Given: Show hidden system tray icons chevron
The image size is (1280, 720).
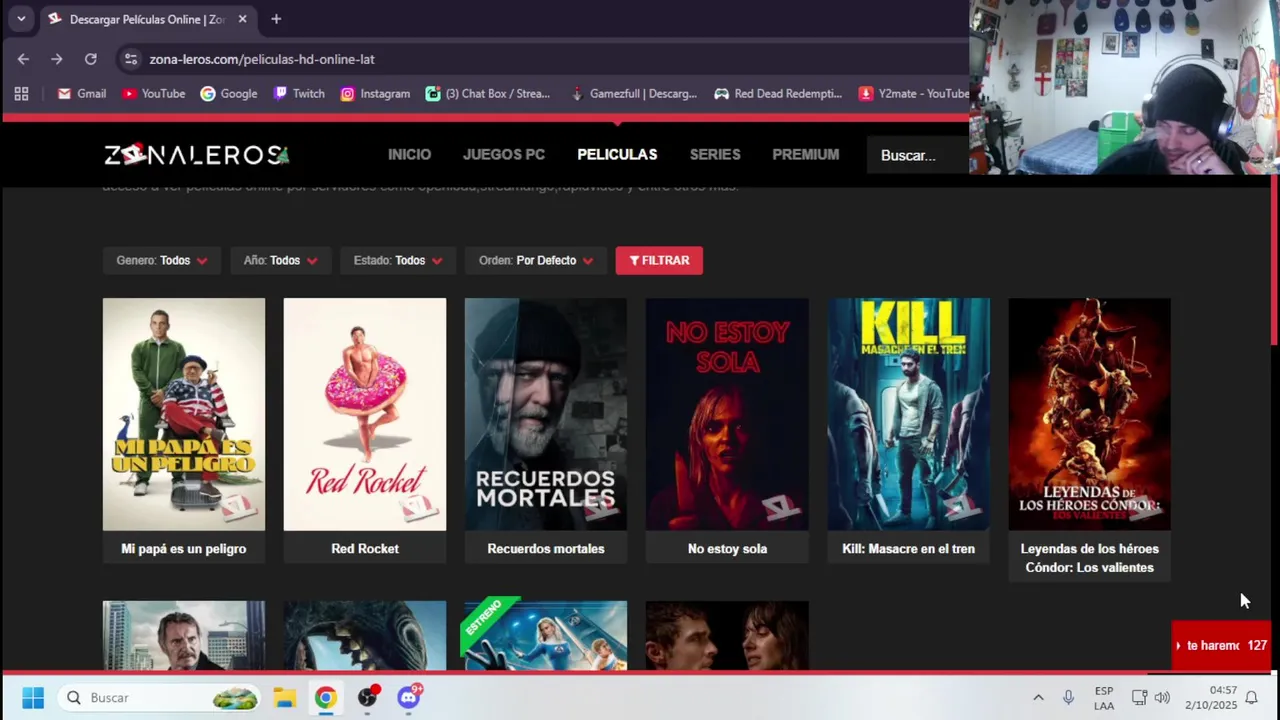Looking at the screenshot, I should [x=1038, y=698].
